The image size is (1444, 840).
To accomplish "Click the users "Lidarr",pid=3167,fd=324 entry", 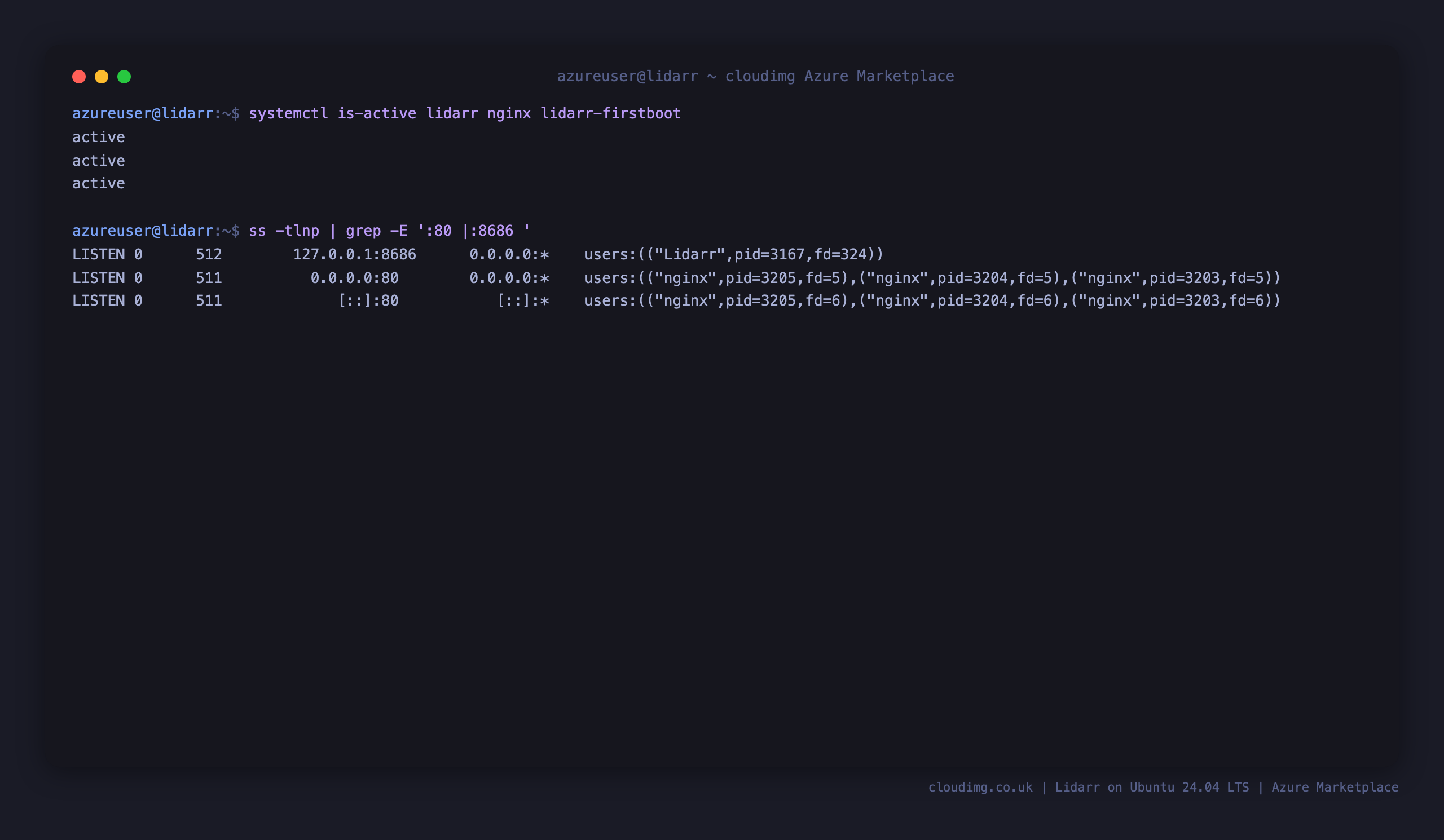I will pyautogui.click(x=734, y=255).
